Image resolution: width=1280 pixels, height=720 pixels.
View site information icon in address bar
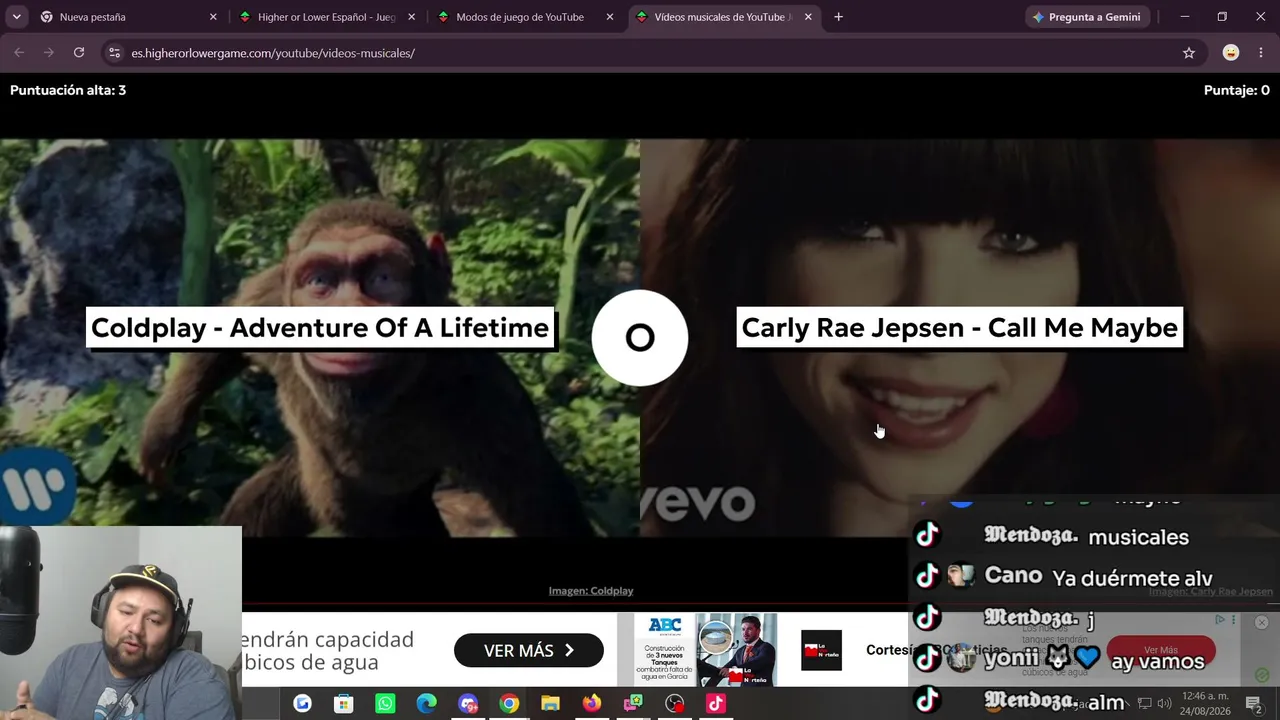click(x=114, y=53)
